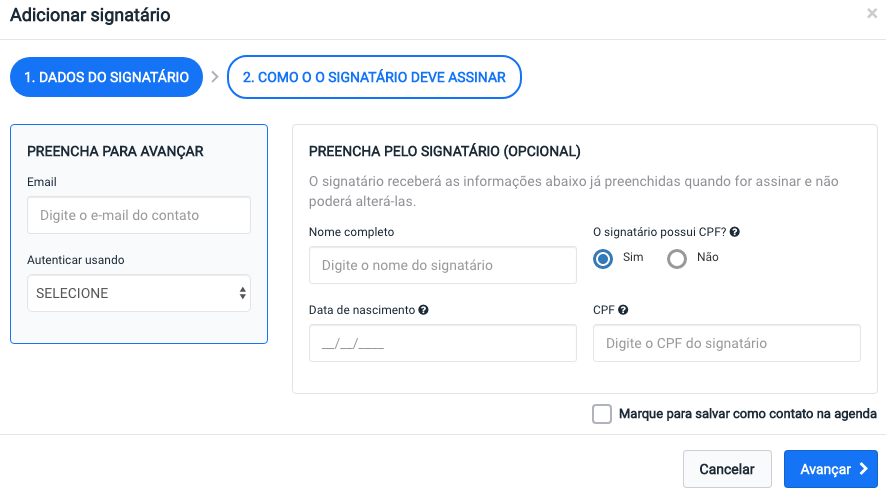
Task: Click the chevron arrow between the two steps
Action: (x=215, y=77)
